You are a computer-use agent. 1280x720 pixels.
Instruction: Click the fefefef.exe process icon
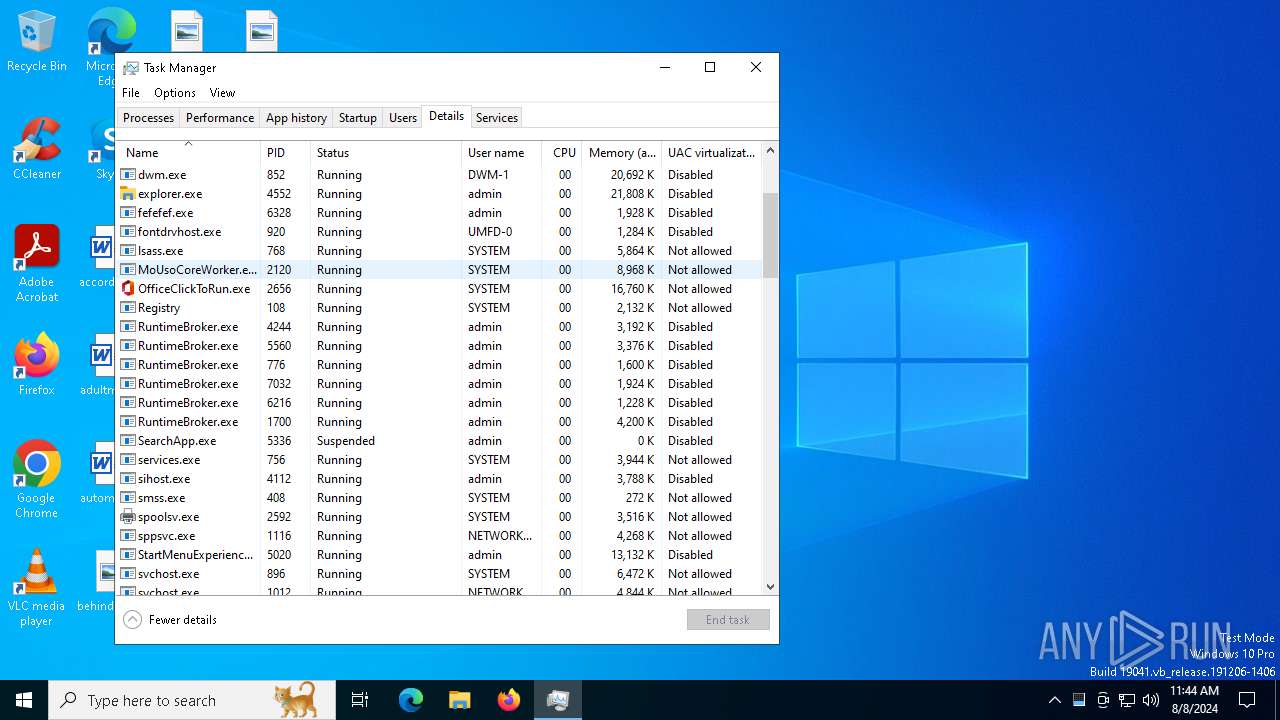[x=128, y=213]
